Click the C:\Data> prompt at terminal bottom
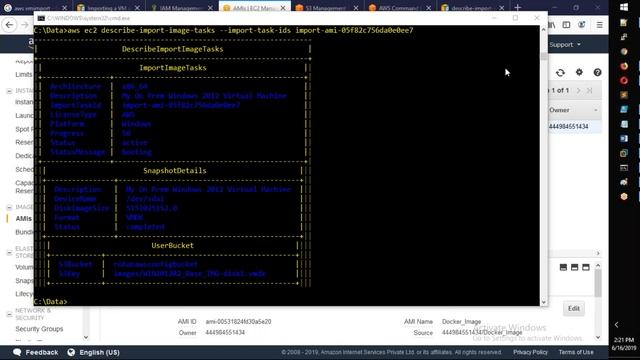Screen dimensions: 640x360 click(x=50, y=302)
